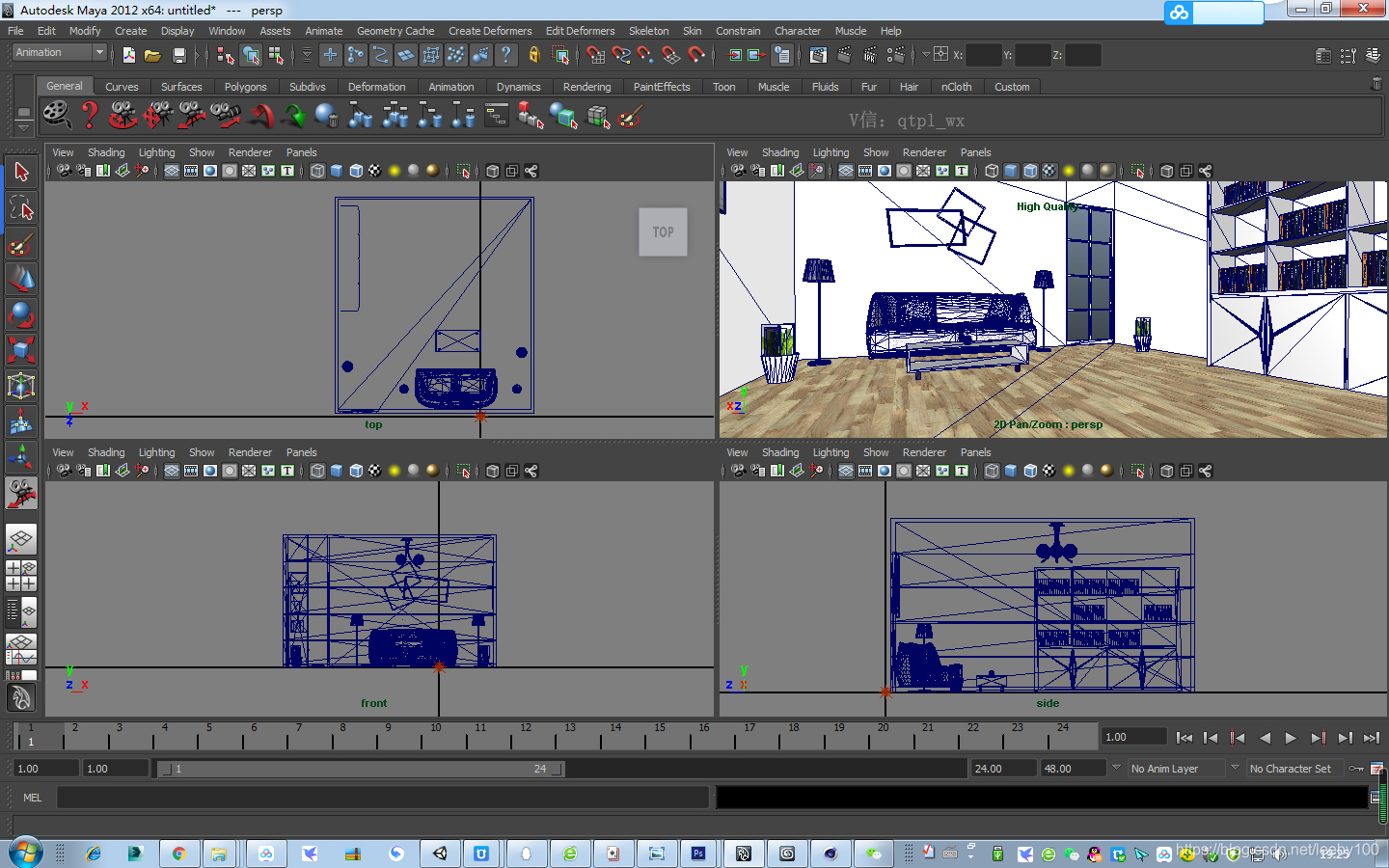Open Anim Layer dropdown arrow

tap(1116, 768)
